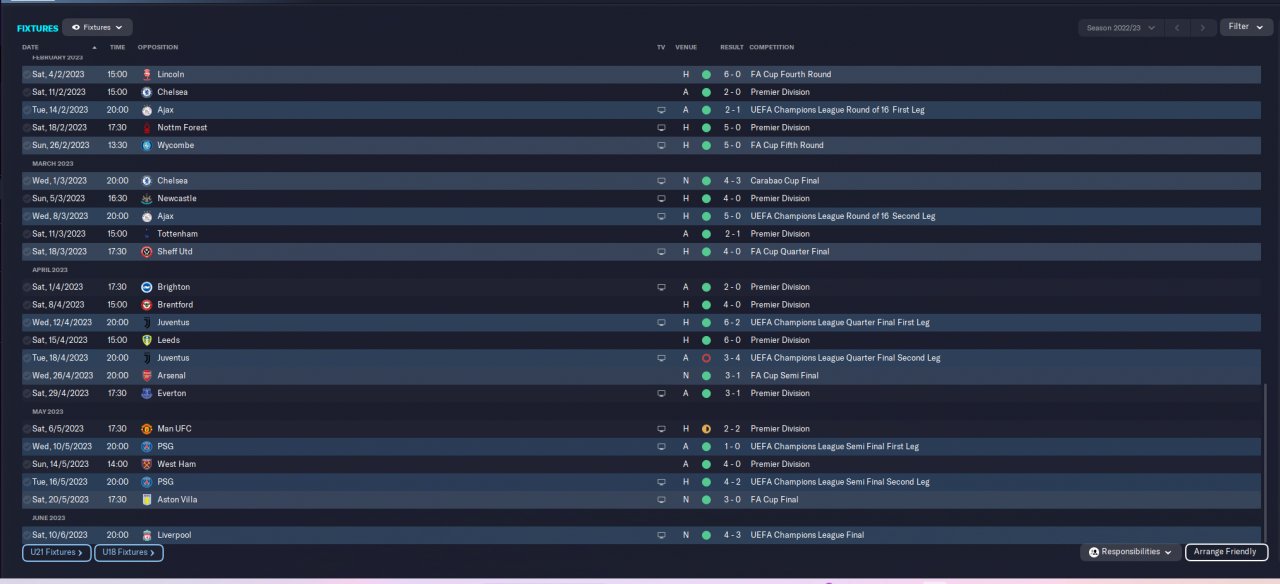Open the Season 2022/23 dropdown
Screen dimensions: 1280x584
click(x=1121, y=28)
